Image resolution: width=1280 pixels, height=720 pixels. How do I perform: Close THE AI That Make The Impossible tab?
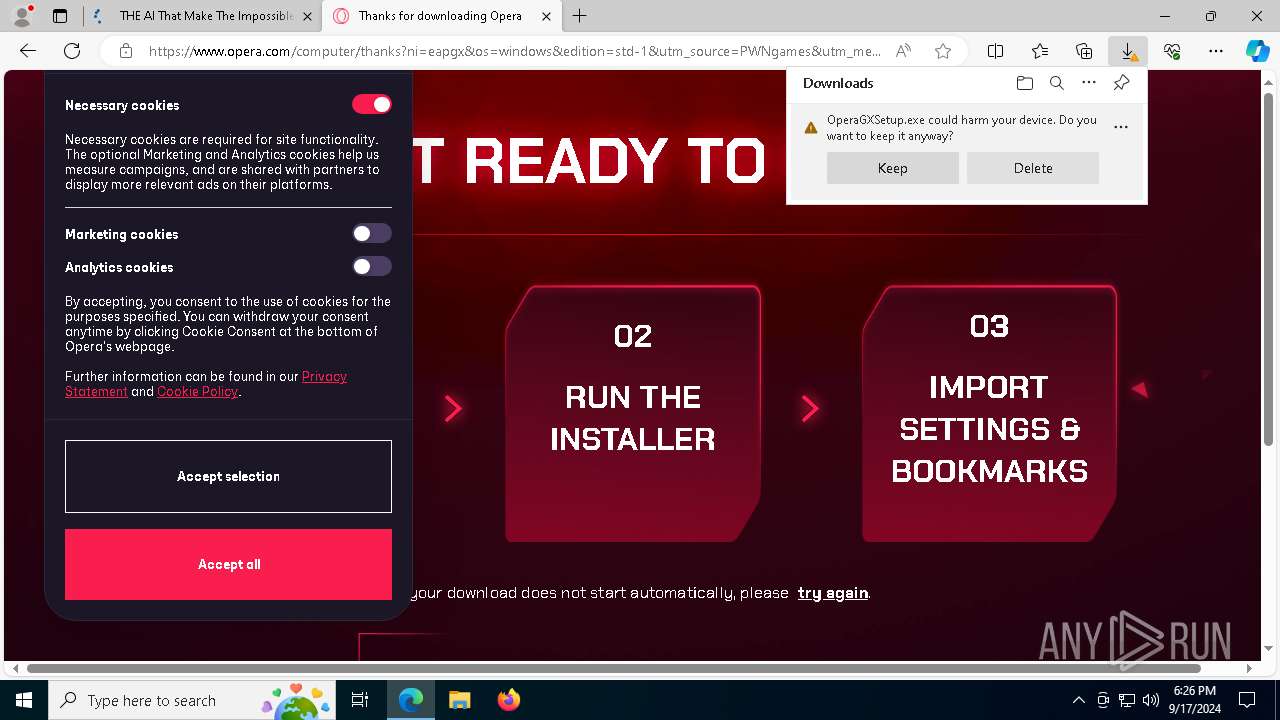point(307,16)
